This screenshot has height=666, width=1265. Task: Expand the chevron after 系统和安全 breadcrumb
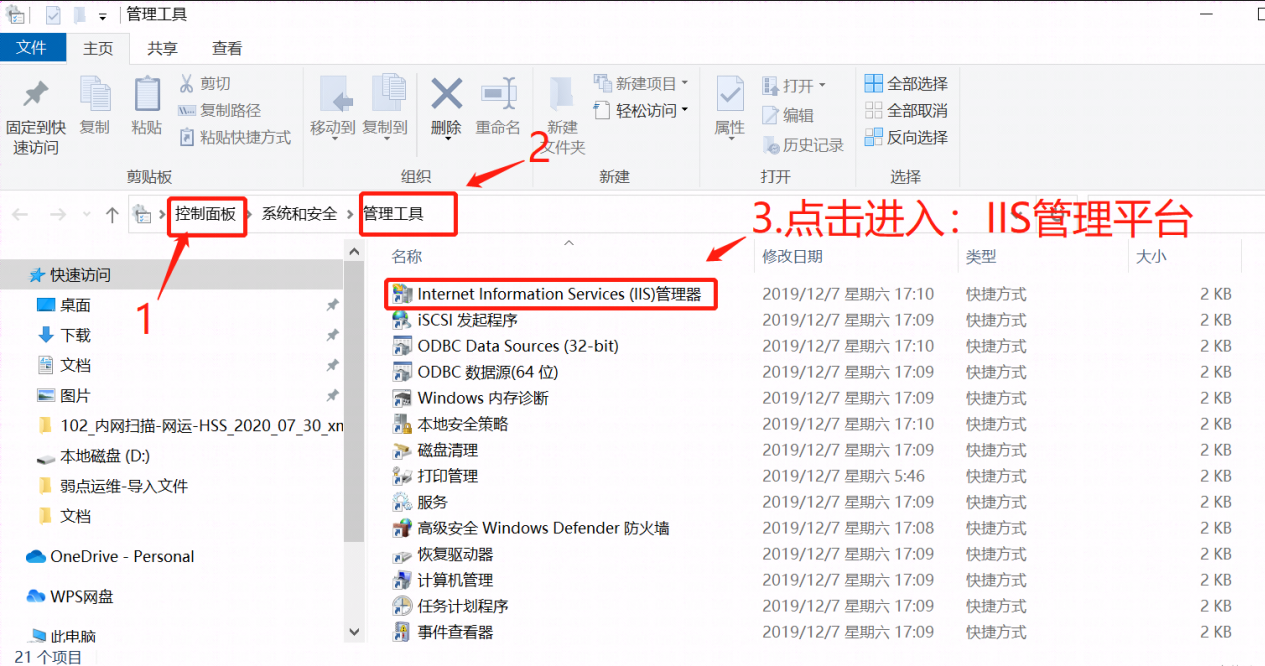[x=350, y=214]
